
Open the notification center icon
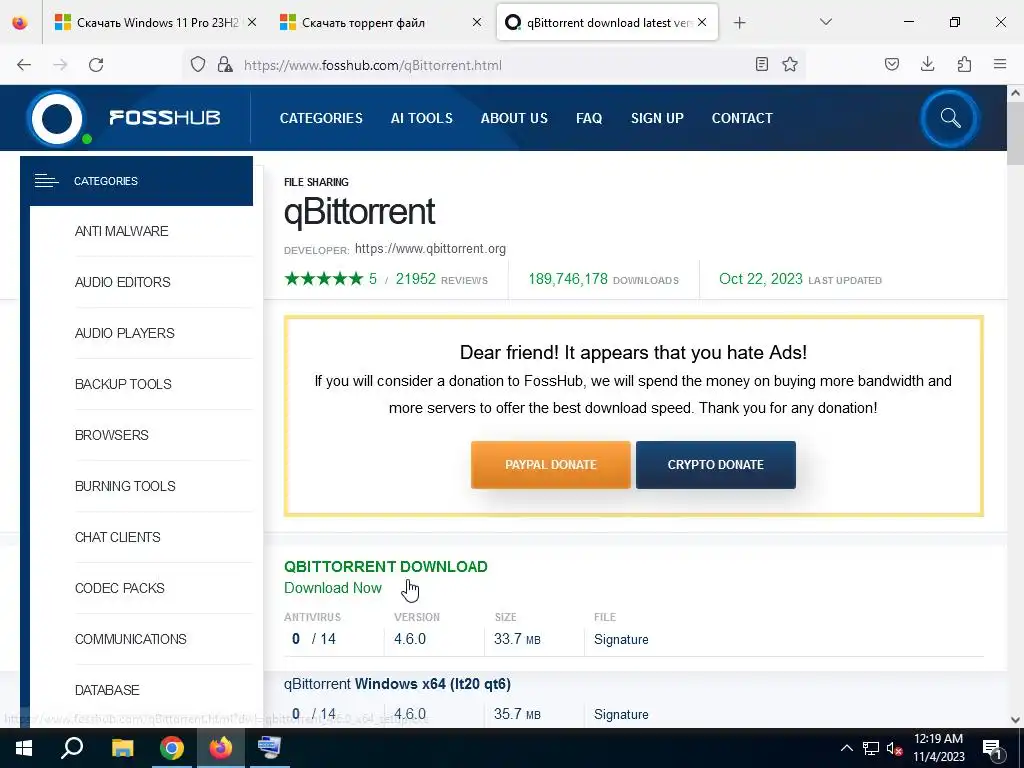pyautogui.click(x=991, y=748)
